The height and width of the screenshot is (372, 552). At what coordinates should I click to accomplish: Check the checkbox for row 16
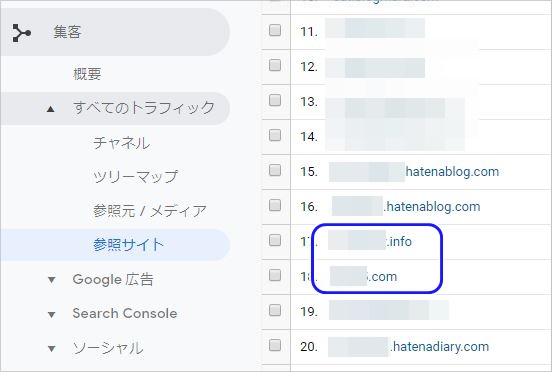coord(275,205)
